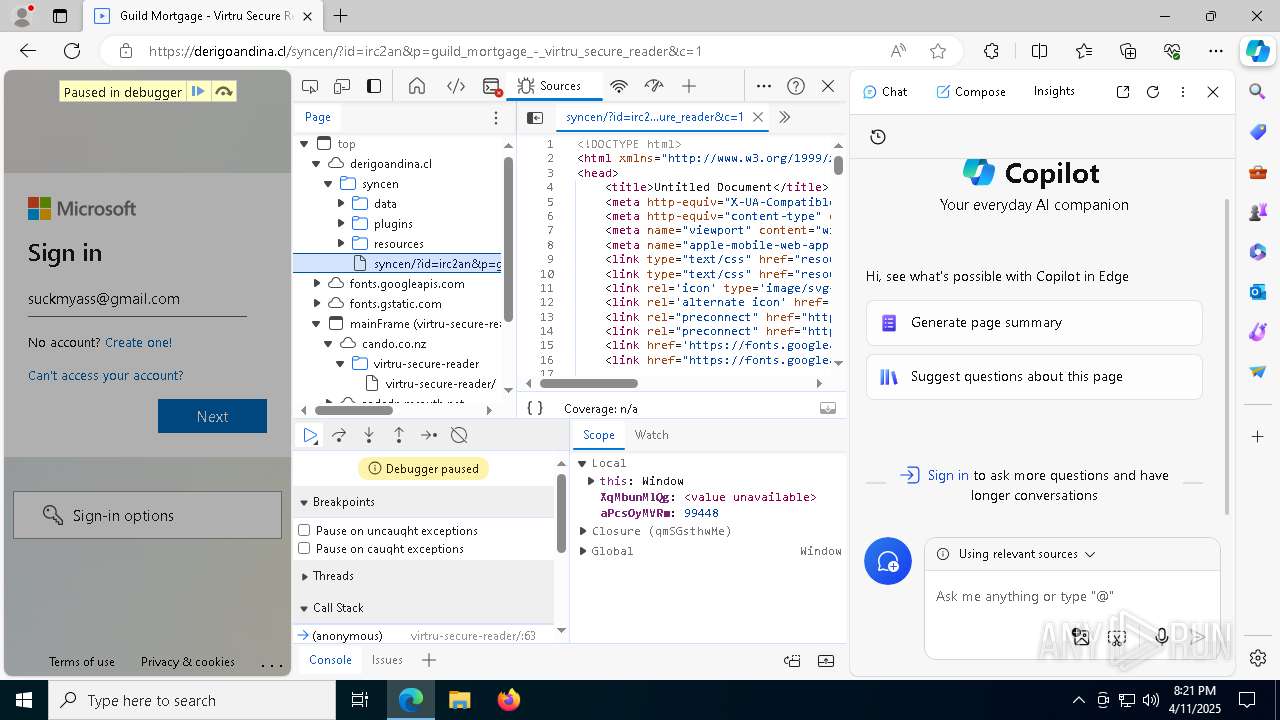Expand the data folder in tree

341,204
